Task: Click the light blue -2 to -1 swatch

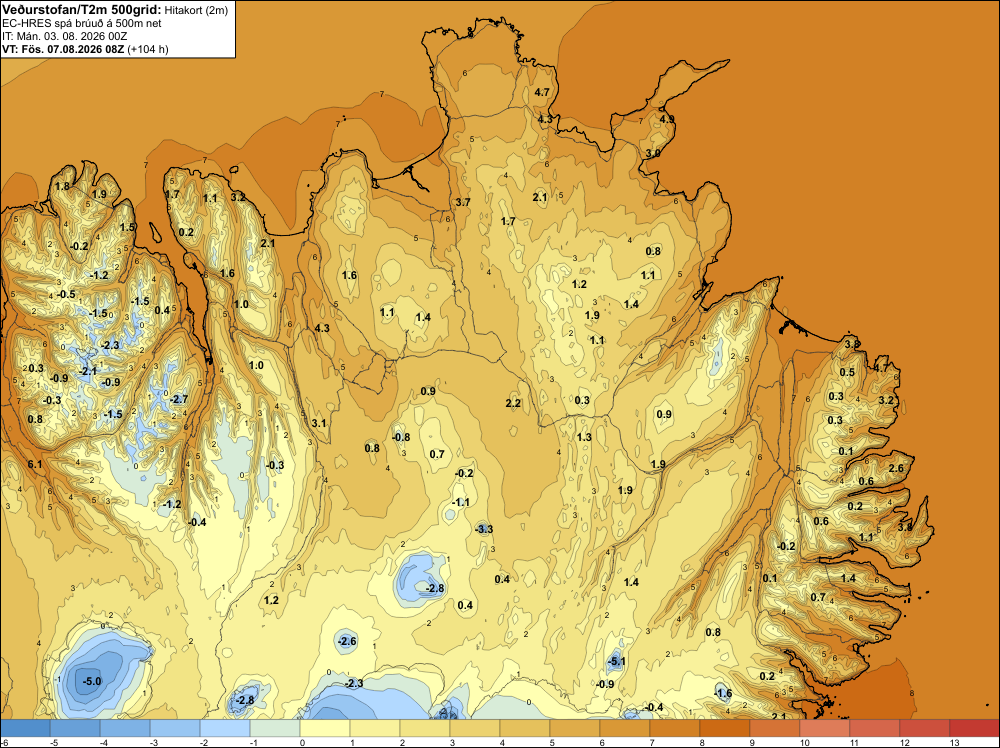Action: (x=224, y=728)
